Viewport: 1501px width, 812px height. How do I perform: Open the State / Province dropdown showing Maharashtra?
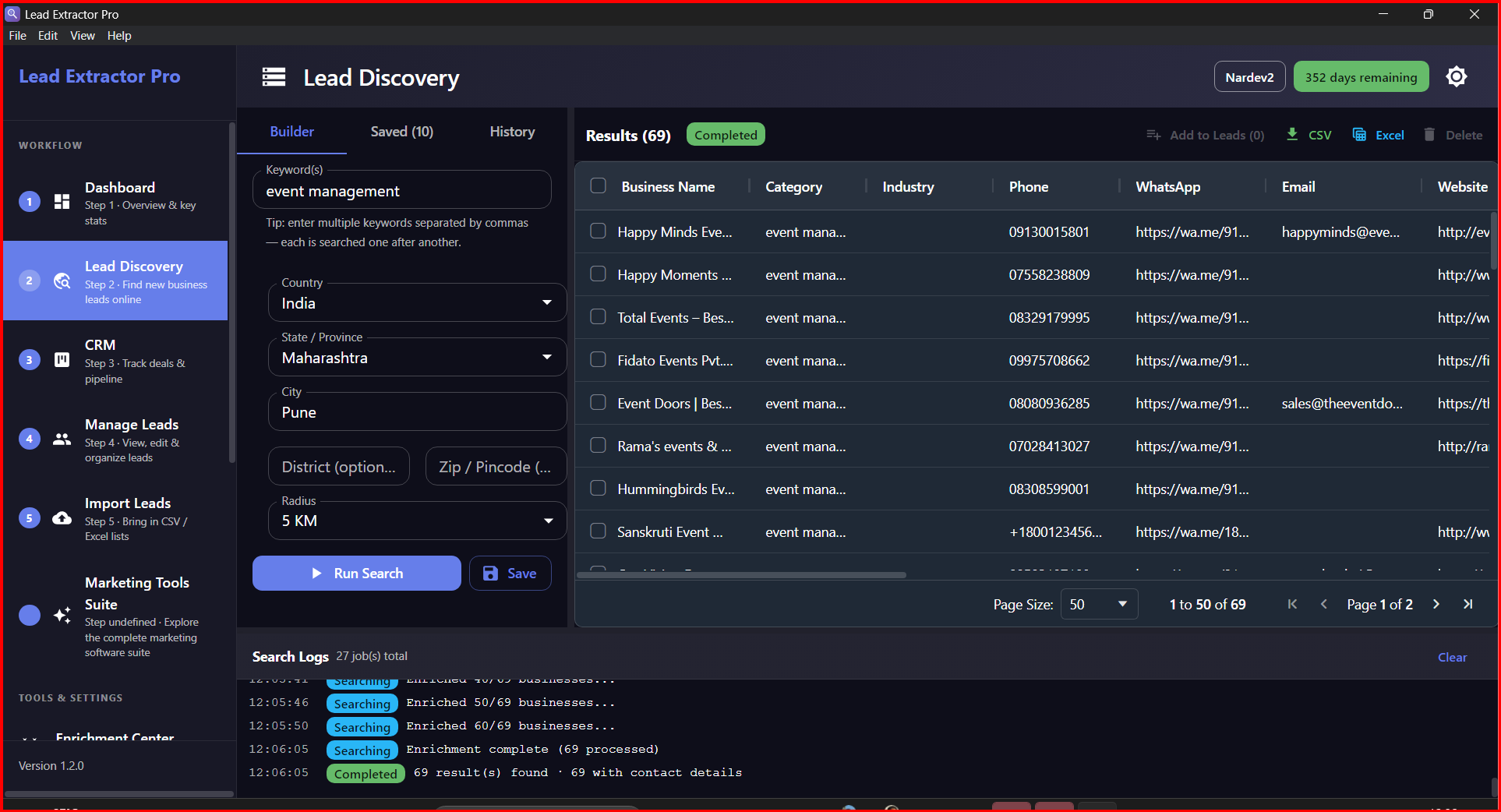(x=417, y=357)
